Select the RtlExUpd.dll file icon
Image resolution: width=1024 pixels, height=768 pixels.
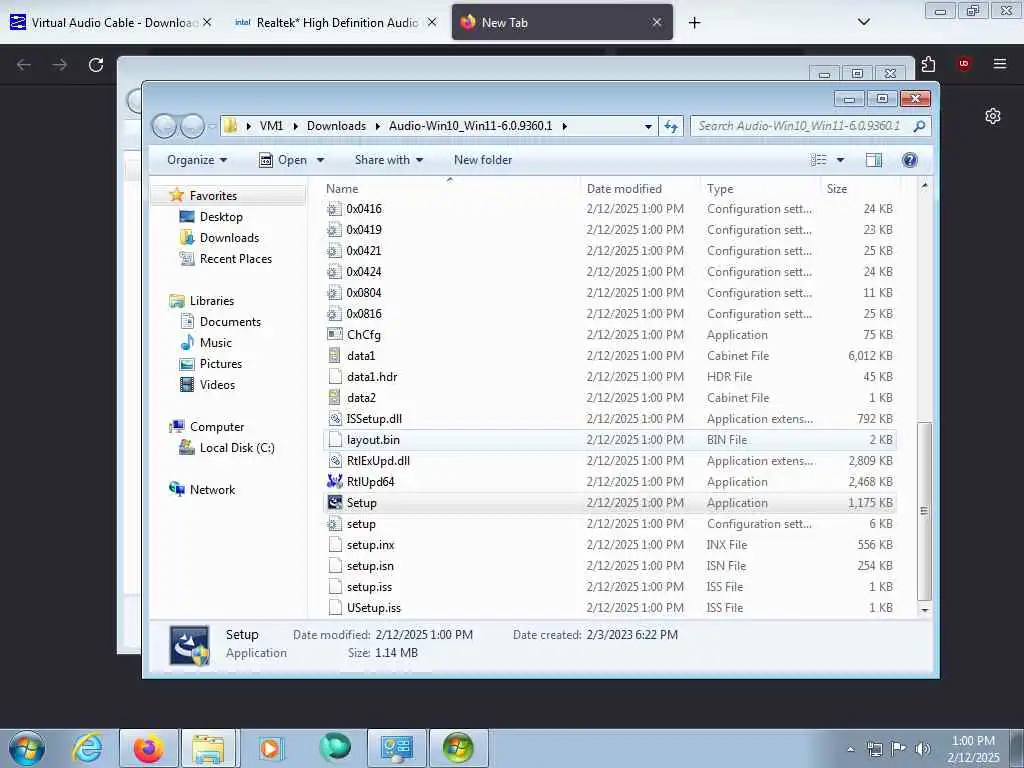point(334,460)
